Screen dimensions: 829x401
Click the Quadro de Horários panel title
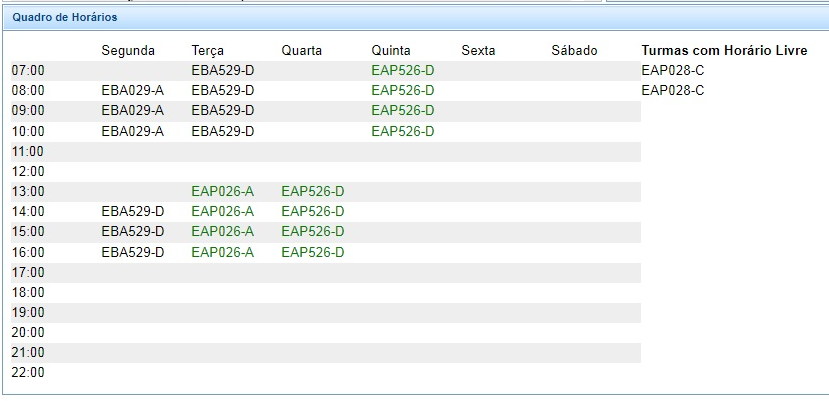(64, 17)
